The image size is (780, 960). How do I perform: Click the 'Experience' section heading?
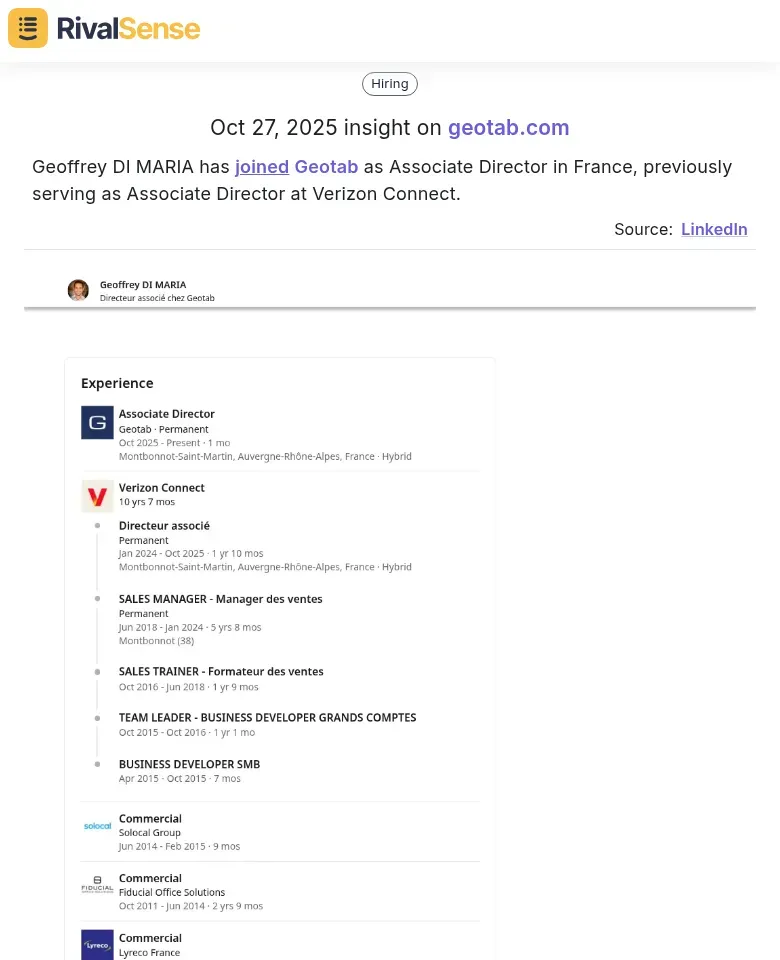(x=117, y=383)
